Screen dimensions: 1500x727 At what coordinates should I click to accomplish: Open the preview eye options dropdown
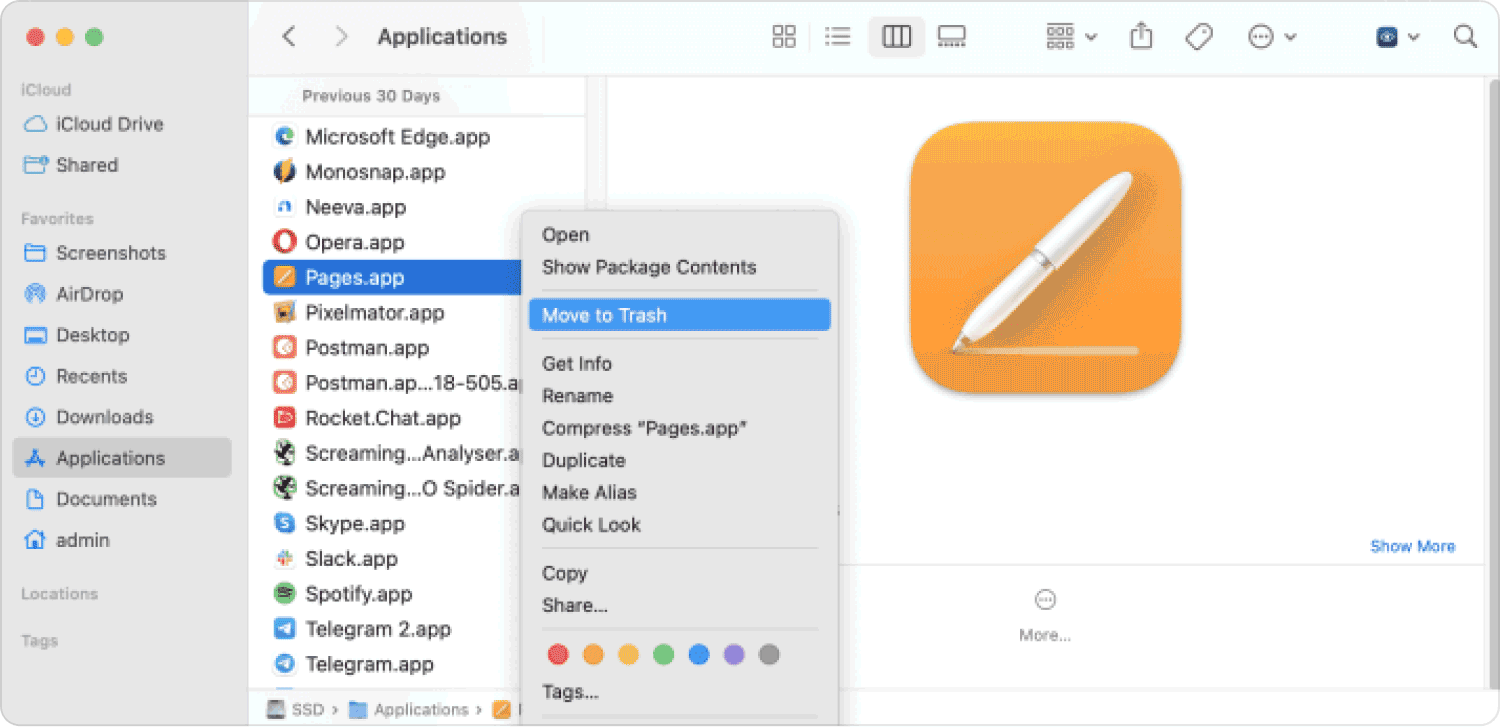(1398, 37)
